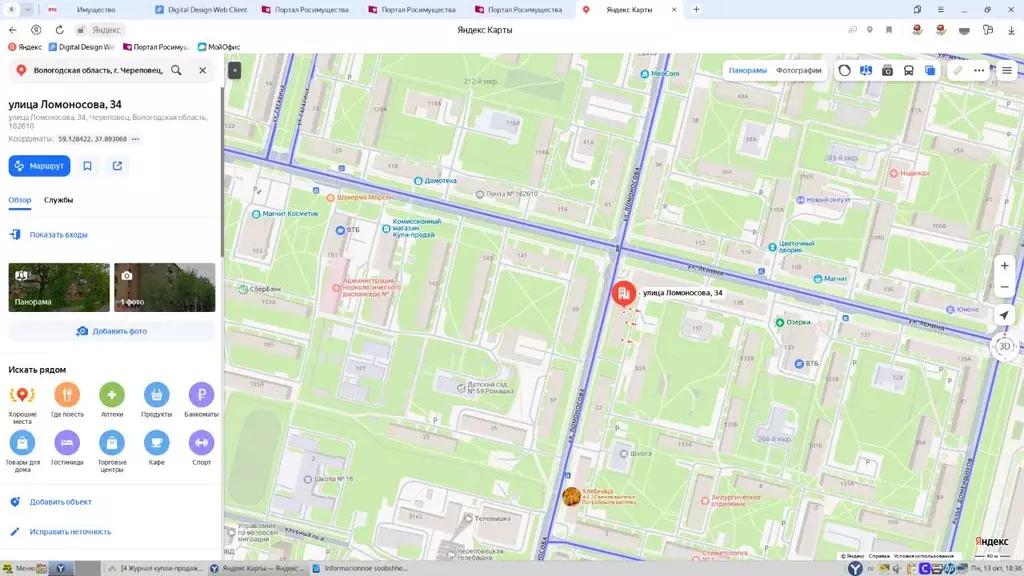Open the hamburger main menu
The height and width of the screenshot is (576, 1024).
coord(1006,71)
